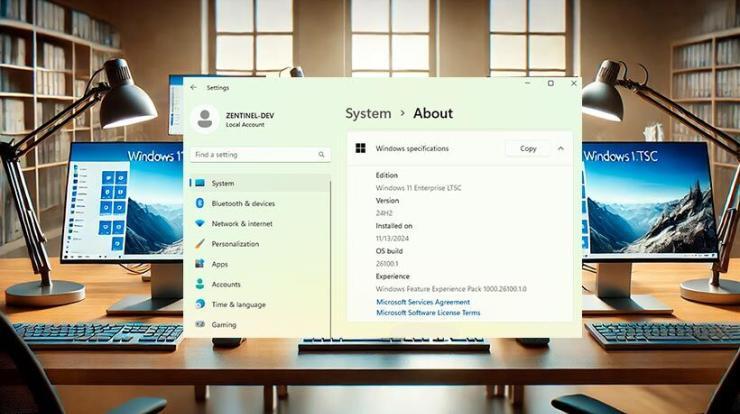Click the search magnifier icon

[321, 154]
